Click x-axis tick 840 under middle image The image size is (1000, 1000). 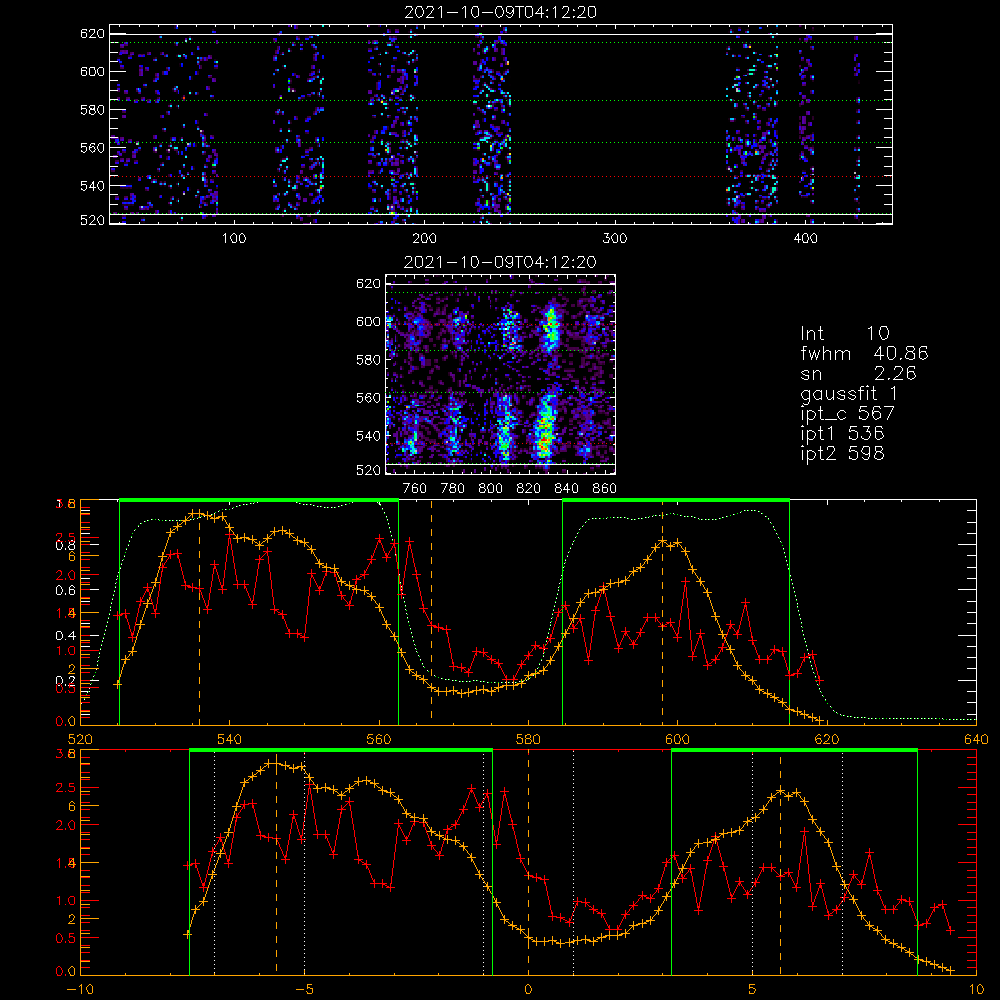pyautogui.click(x=566, y=489)
